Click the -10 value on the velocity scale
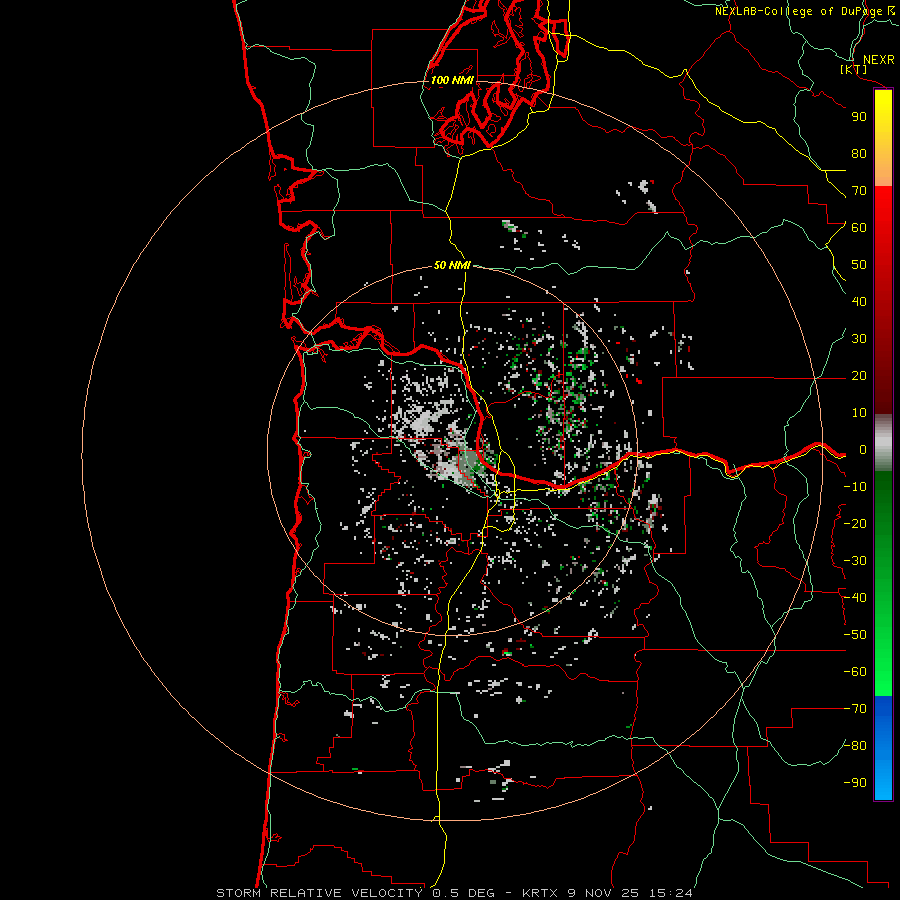 click(855, 487)
